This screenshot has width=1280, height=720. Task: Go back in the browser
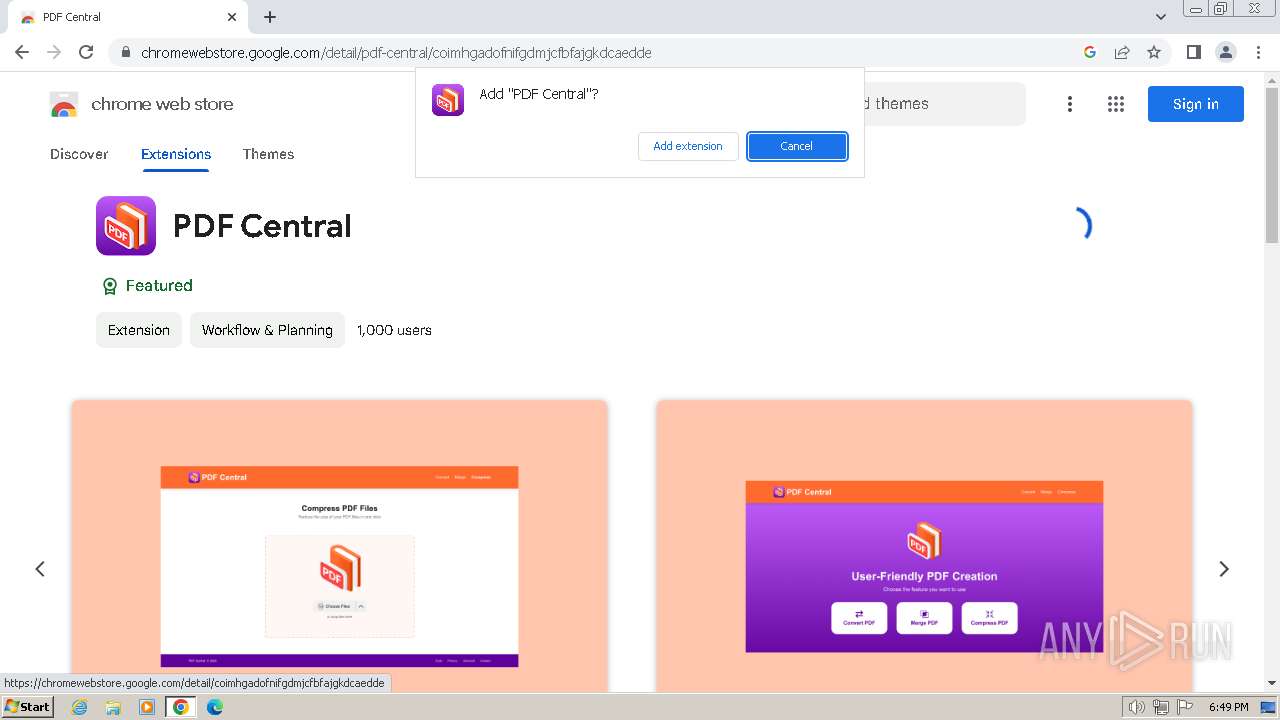coord(22,52)
